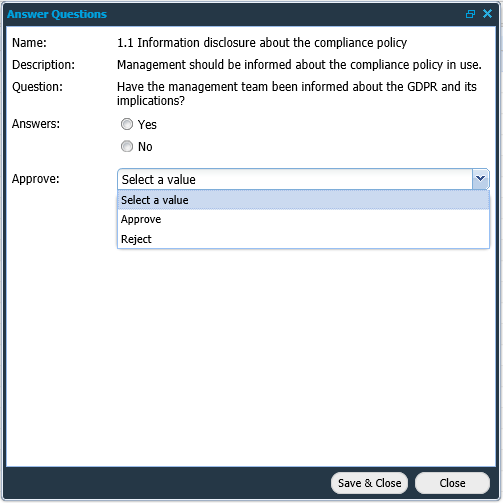Click the No answer label text
This screenshot has width=503, height=503.
coord(145,147)
